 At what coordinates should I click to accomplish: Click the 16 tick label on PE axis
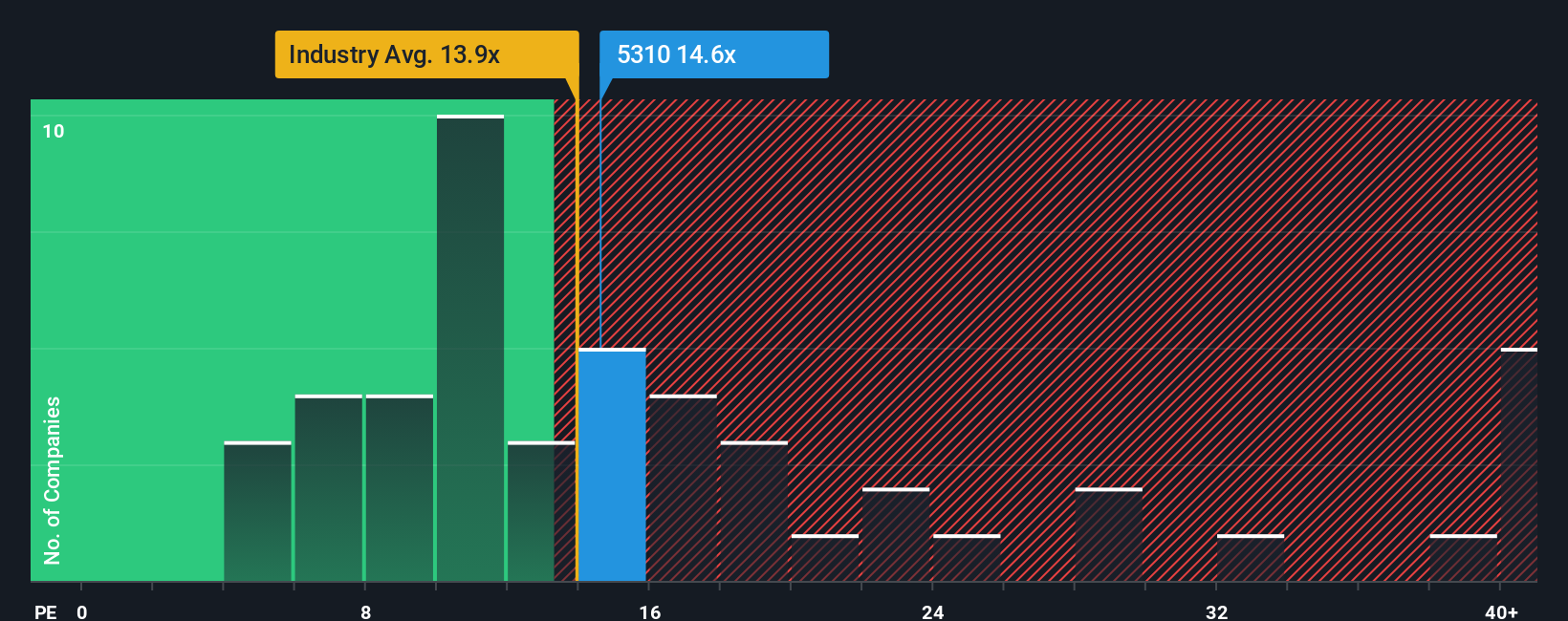649,611
